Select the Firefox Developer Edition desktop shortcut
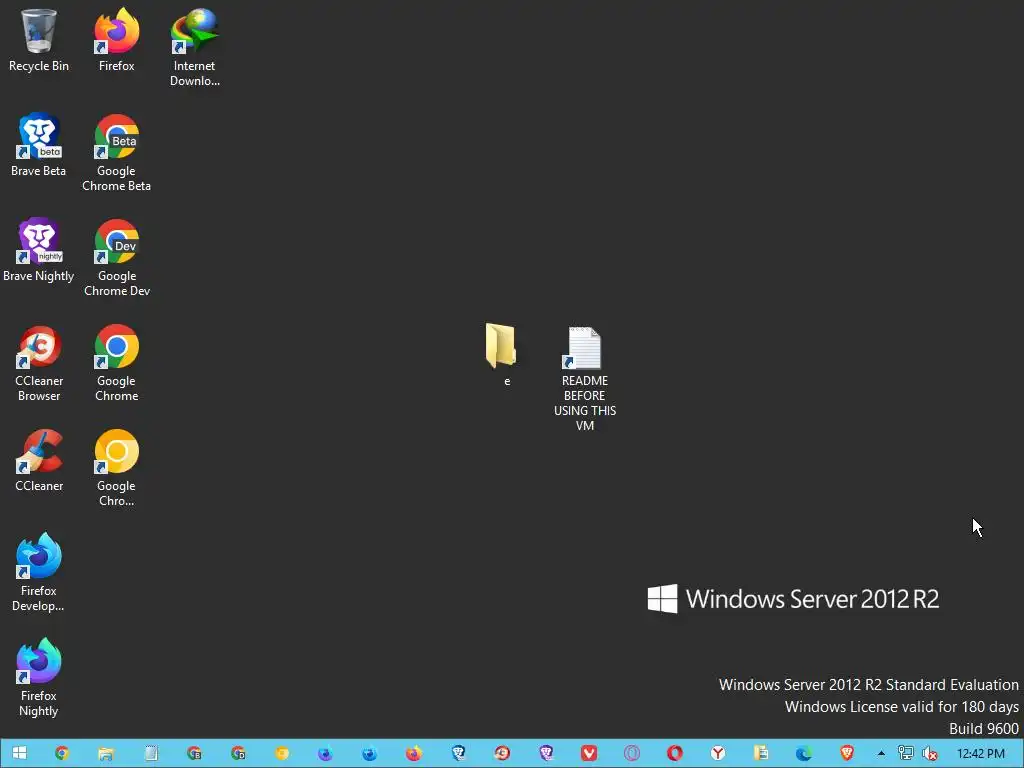The height and width of the screenshot is (768, 1024). (x=39, y=572)
